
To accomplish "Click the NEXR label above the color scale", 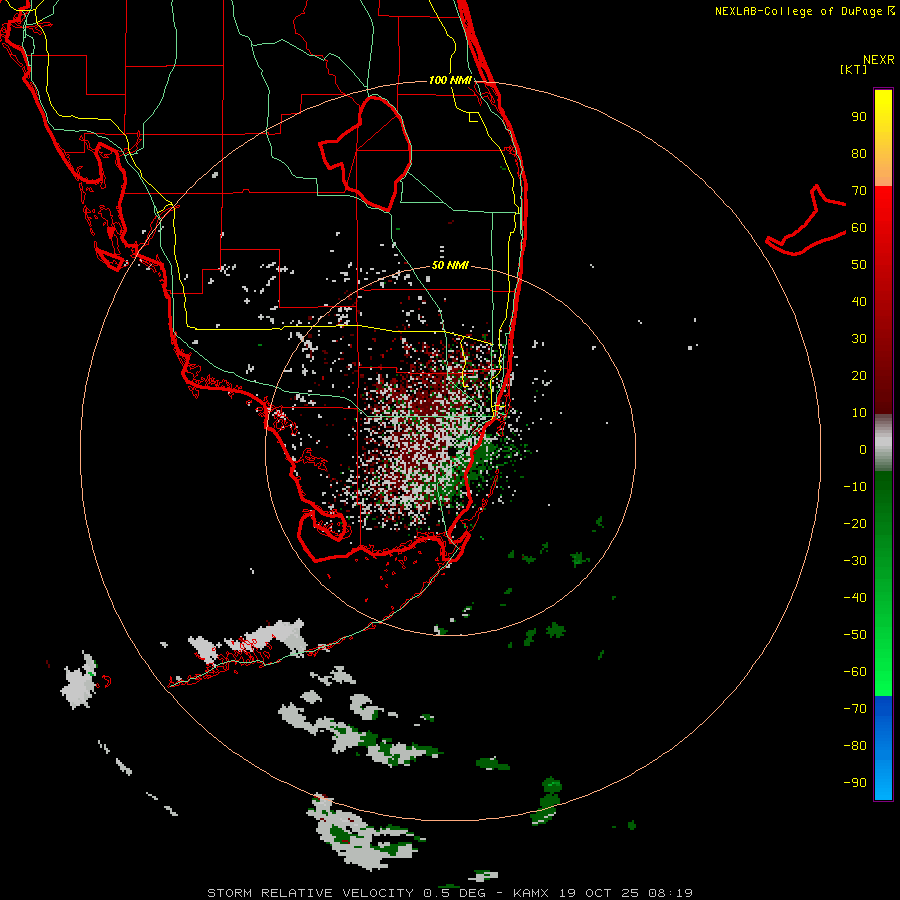I will click(x=879, y=60).
